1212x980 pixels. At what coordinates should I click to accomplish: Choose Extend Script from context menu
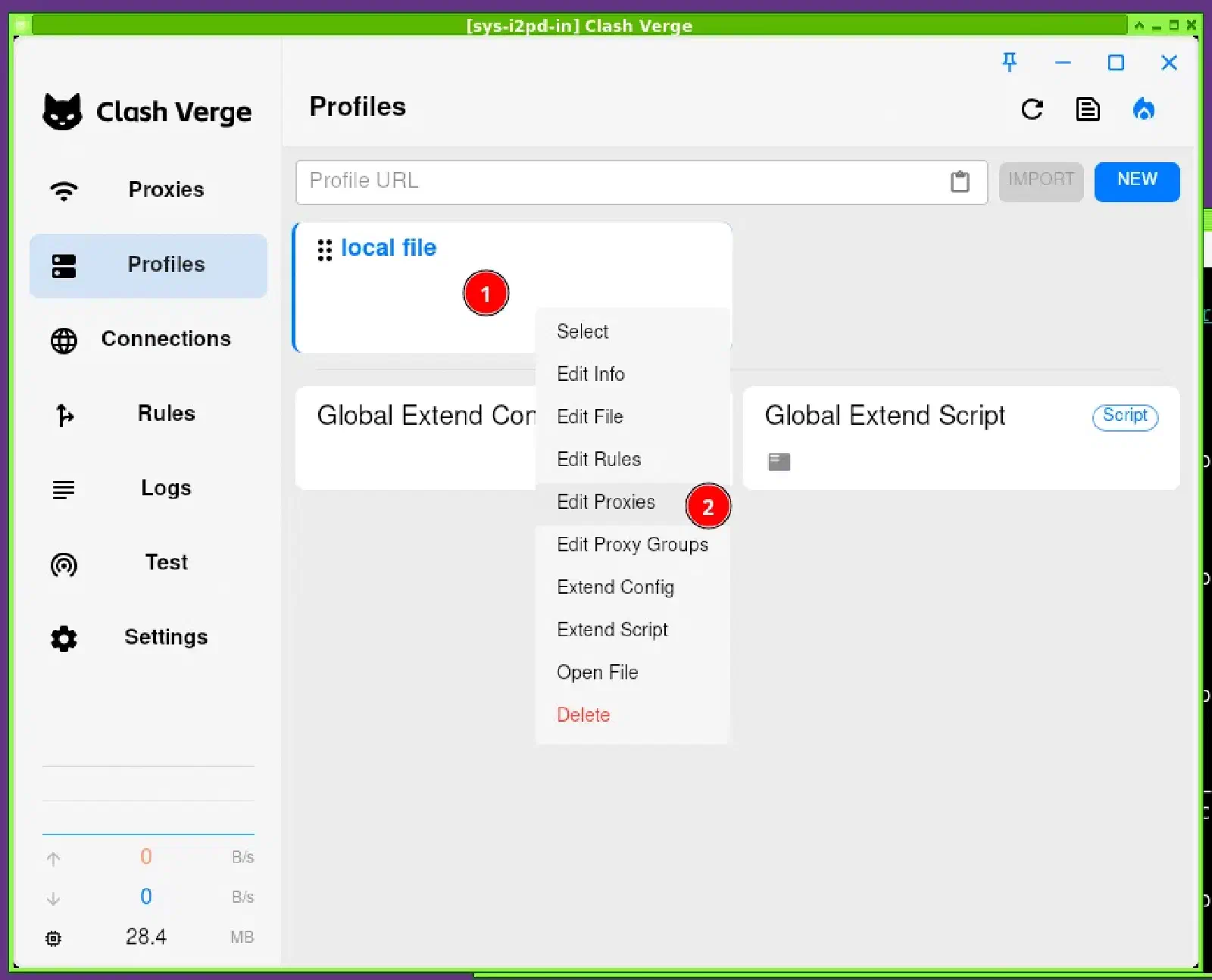pos(632,629)
